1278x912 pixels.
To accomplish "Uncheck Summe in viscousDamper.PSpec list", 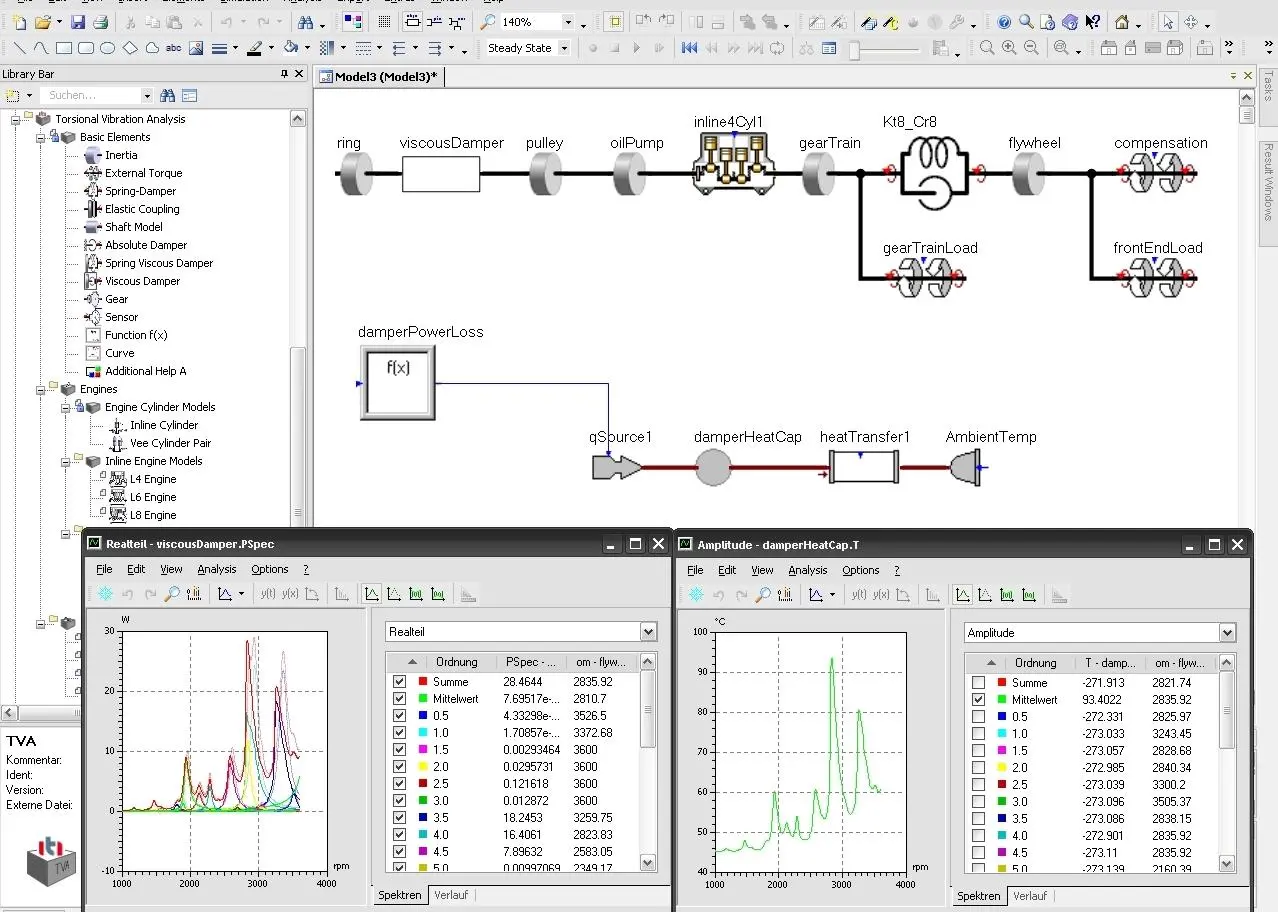I will (x=400, y=682).
